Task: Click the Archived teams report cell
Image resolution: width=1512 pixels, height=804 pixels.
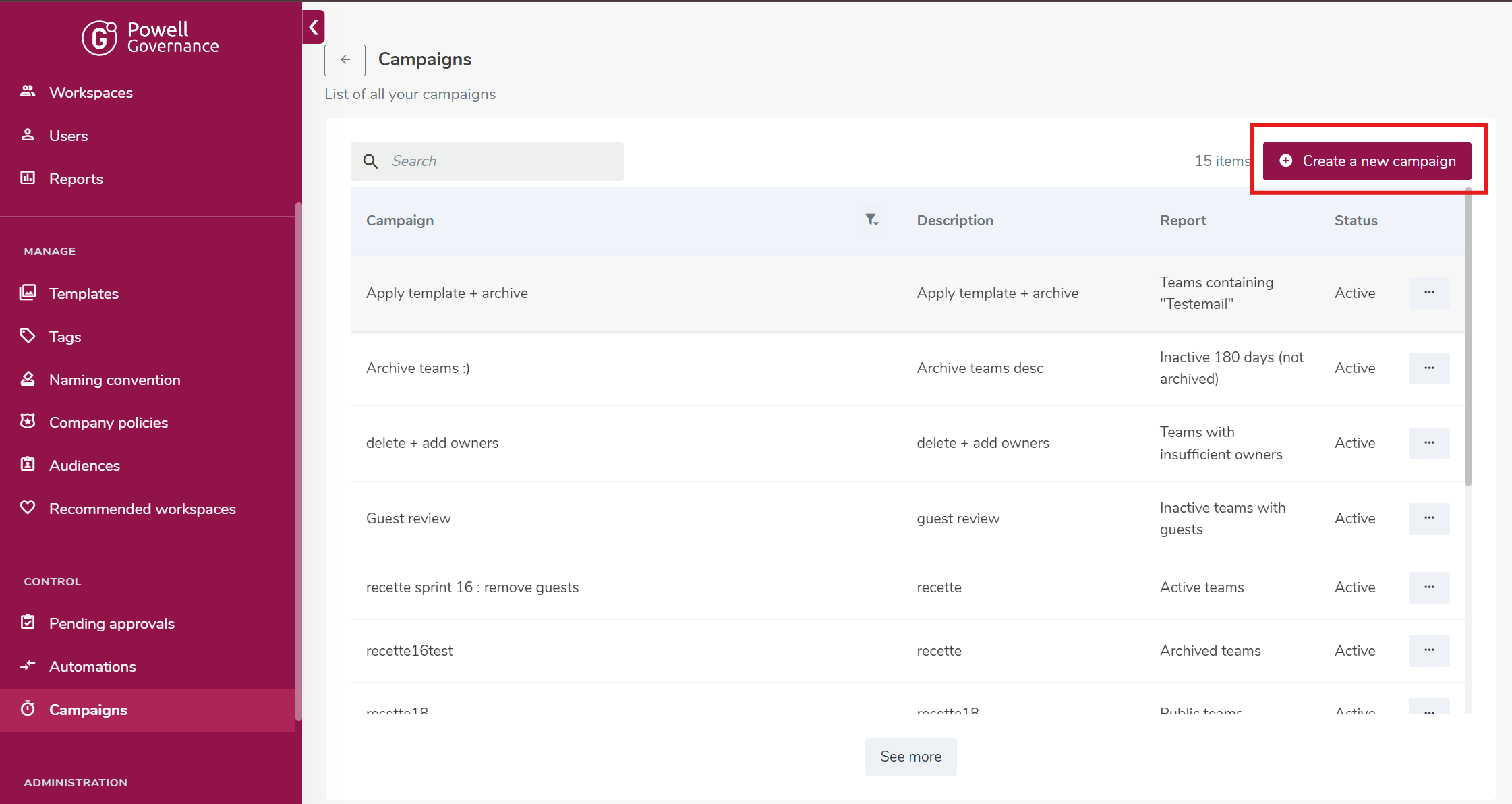Action: (x=1211, y=651)
